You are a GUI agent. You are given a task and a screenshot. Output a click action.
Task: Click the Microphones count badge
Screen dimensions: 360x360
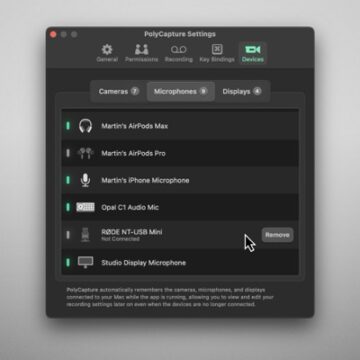point(203,91)
